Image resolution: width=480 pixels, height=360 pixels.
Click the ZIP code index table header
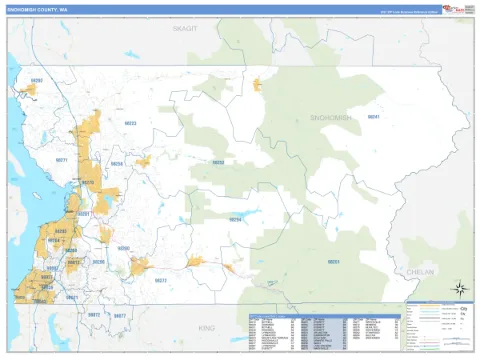(x=325, y=316)
